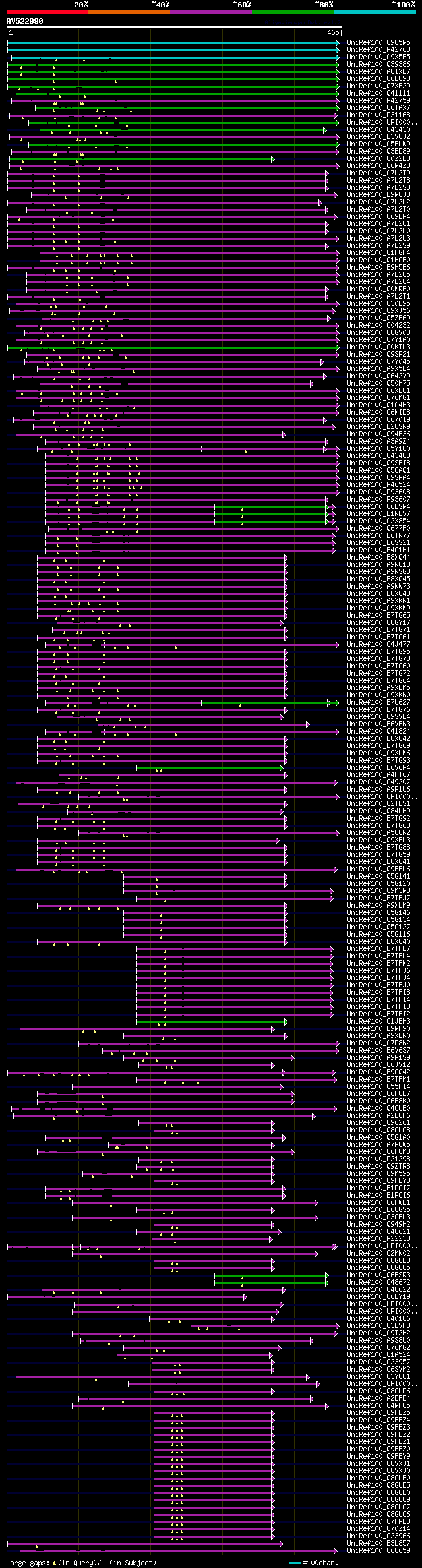This screenshot has width=422, height=1568.
Task: Select the UniRef100_B7U627 label
Action: pos(378,702)
